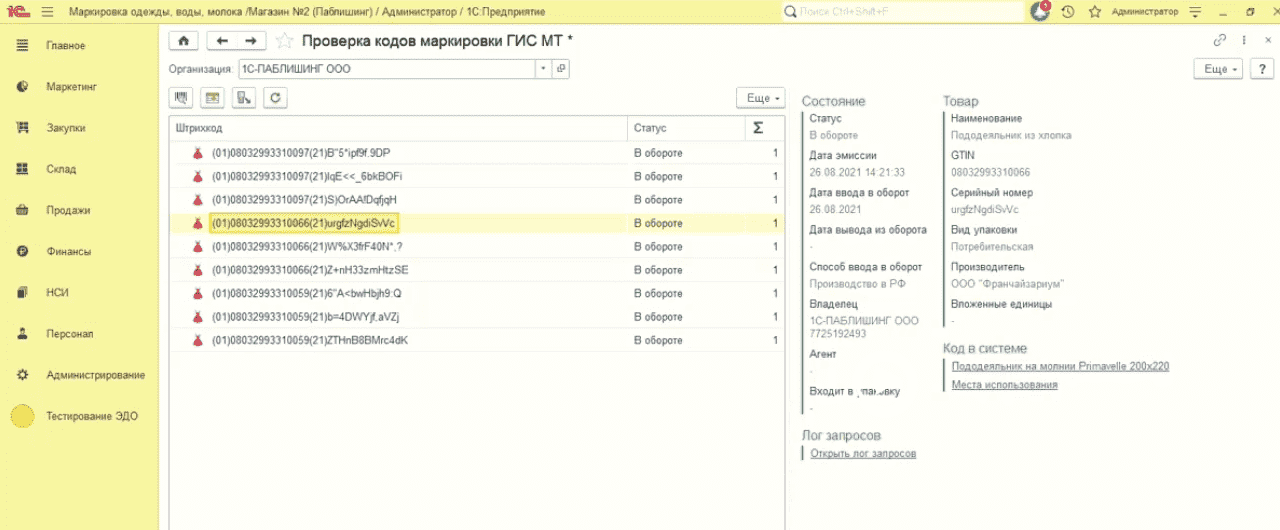1280x530 pixels.
Task: Click the owner 1С-ПАБЛИШИНГ ООО 7725192493
Action: (x=864, y=327)
